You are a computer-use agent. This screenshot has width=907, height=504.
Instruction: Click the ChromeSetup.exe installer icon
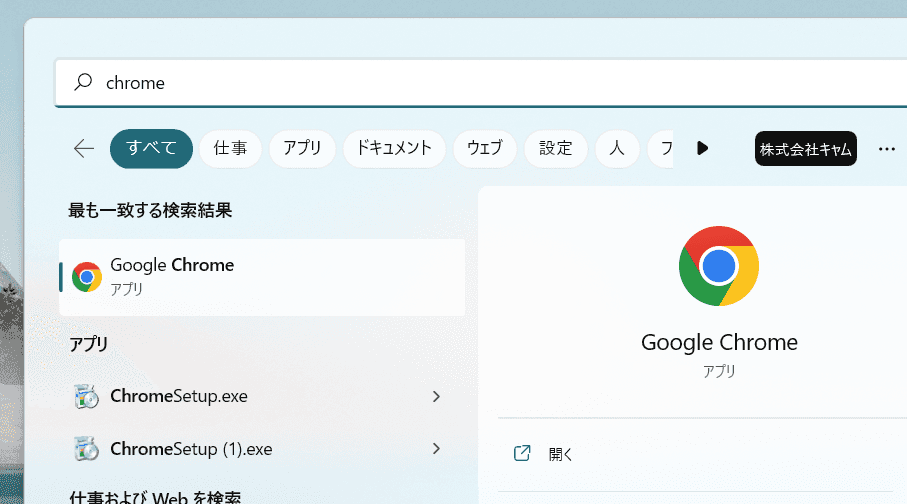87,396
